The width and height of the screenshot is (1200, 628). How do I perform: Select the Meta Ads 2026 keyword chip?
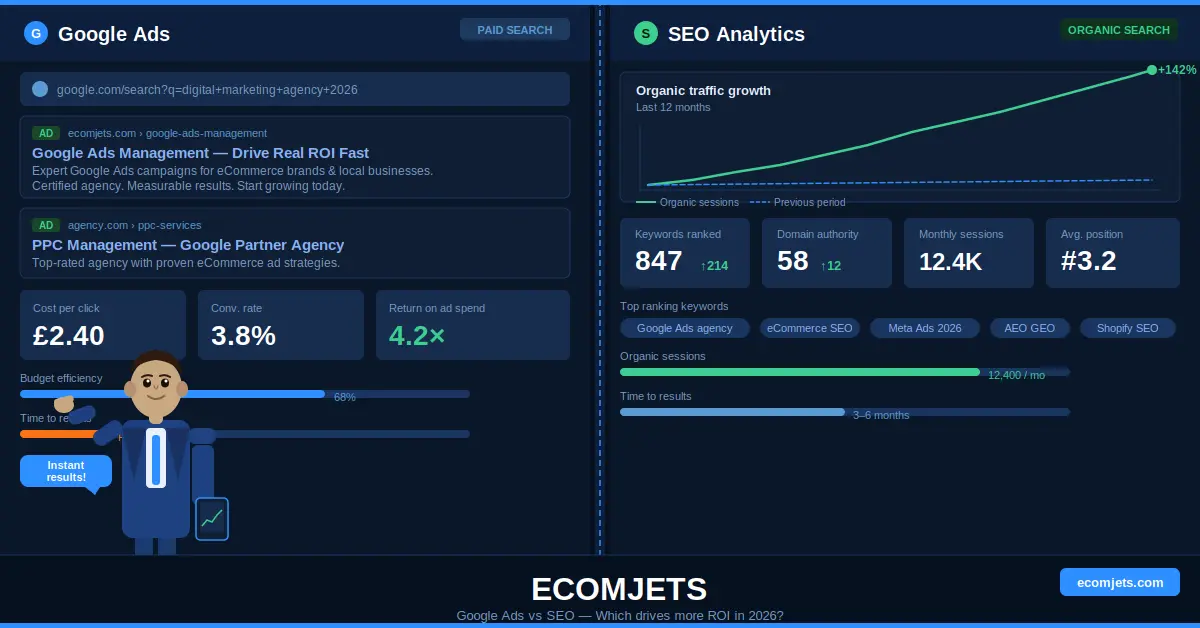[925, 328]
